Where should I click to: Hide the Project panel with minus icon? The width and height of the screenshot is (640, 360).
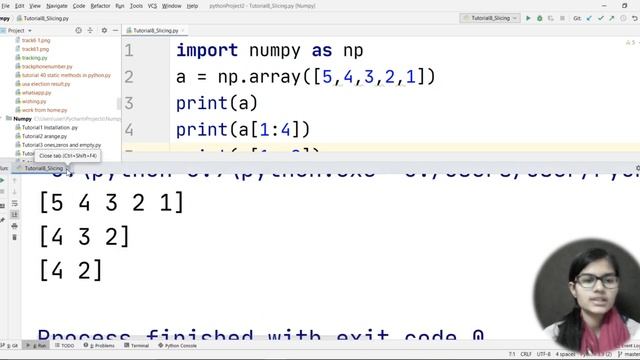[x=115, y=30]
